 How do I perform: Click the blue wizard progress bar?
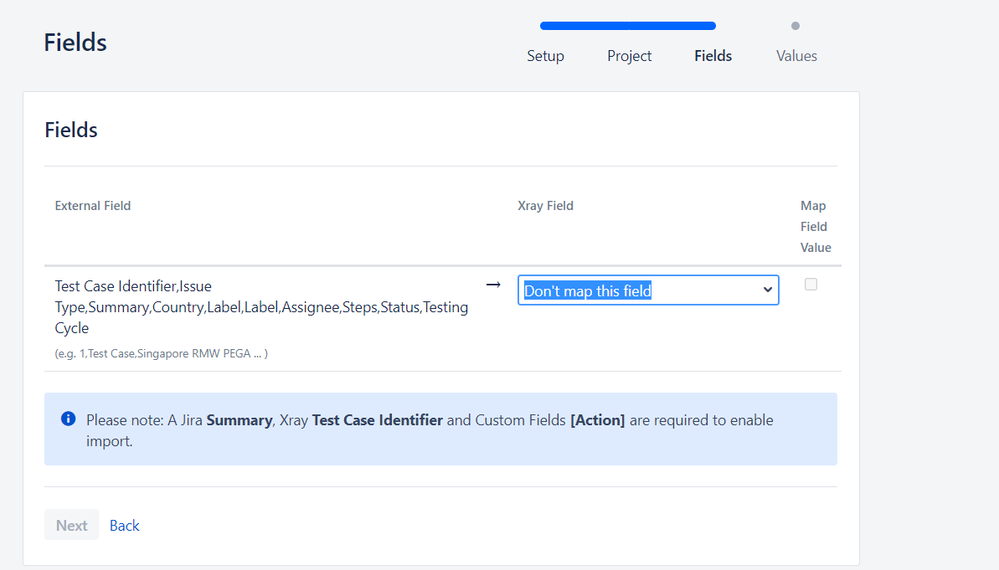[628, 26]
